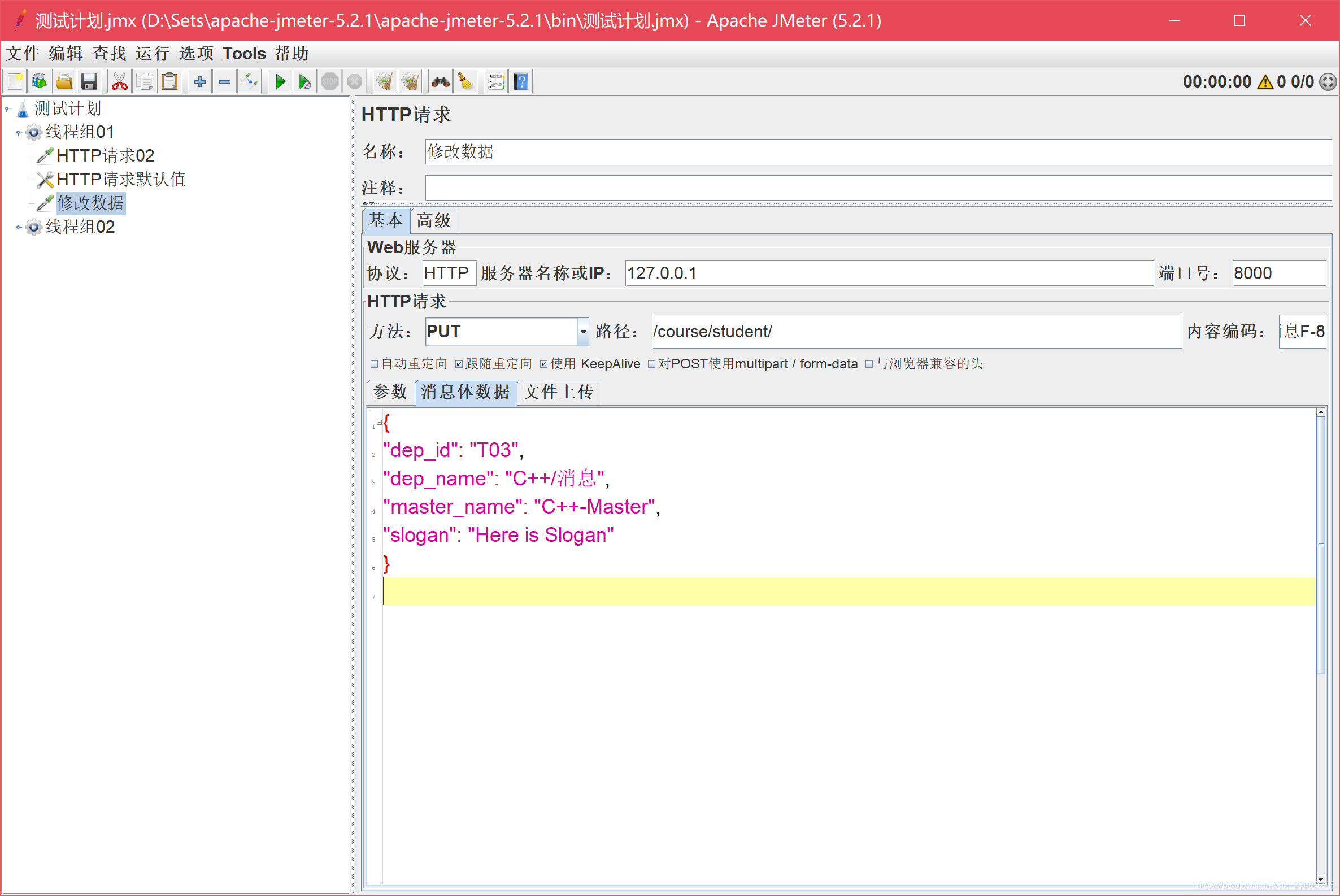Click the warning triangle log icon

click(1265, 82)
